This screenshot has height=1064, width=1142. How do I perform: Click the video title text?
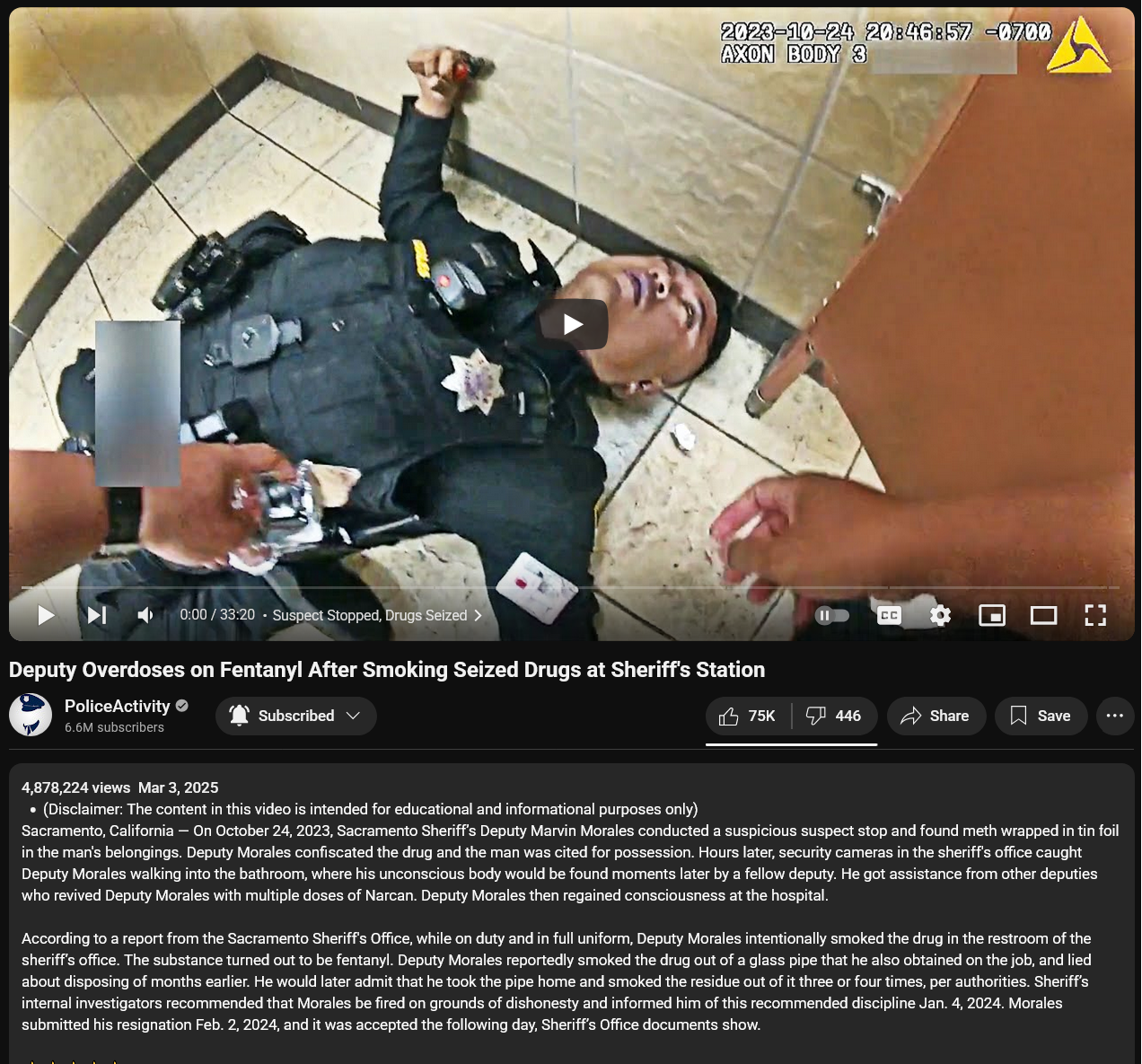[x=387, y=670]
